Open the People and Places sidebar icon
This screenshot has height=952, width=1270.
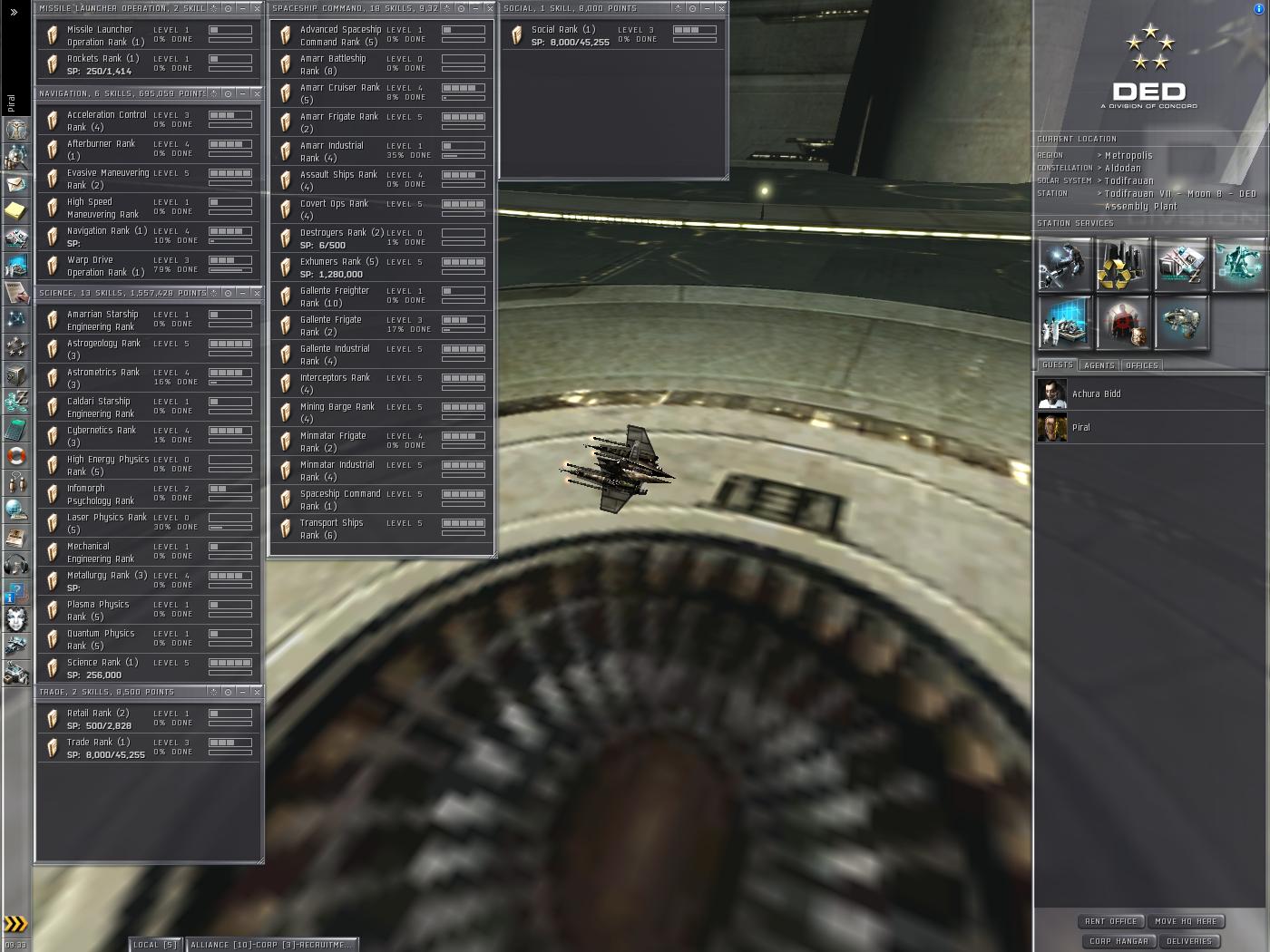pyautogui.click(x=16, y=158)
